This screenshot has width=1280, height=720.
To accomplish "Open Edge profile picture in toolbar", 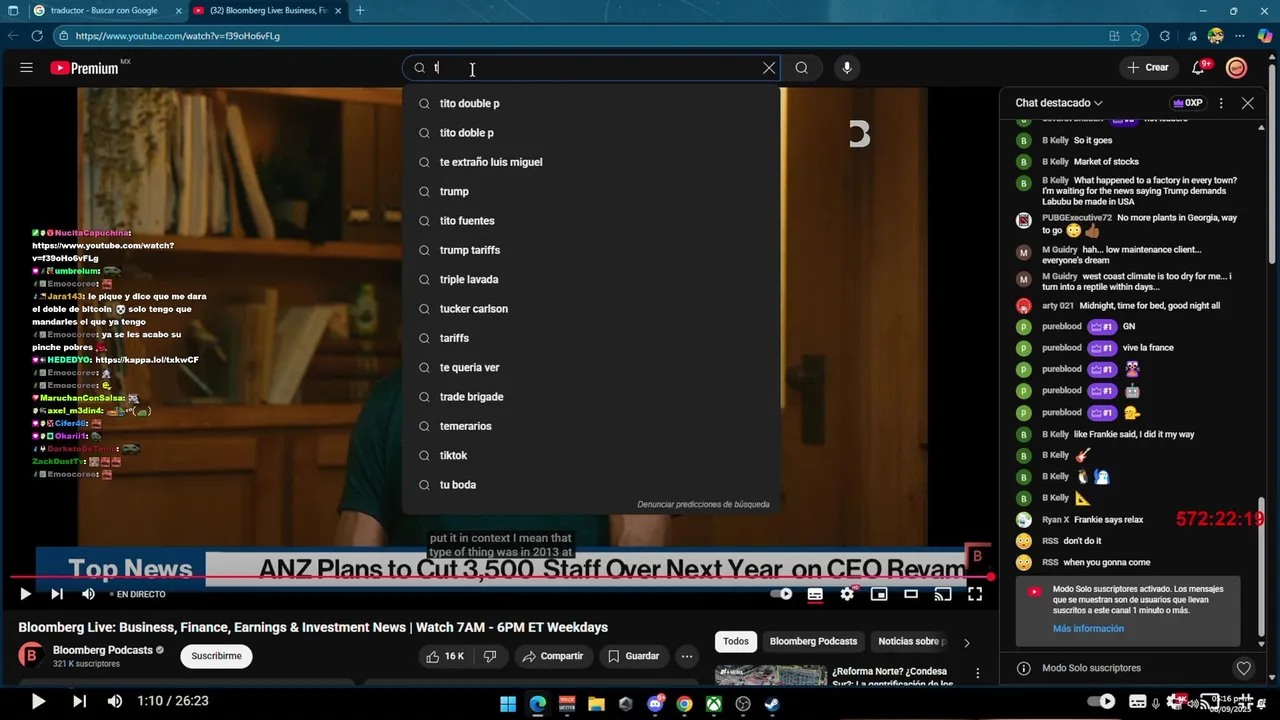I will click(x=1215, y=36).
